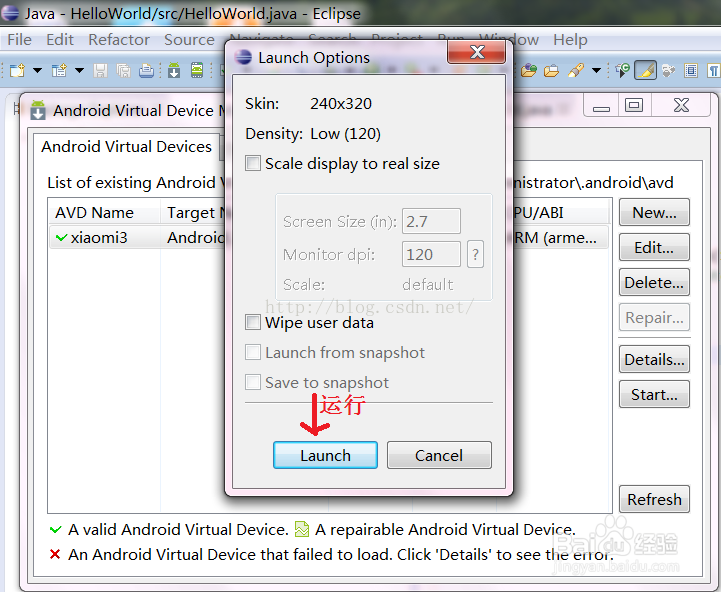This screenshot has width=721, height=592.
Task: Maximize the Android Virtual Device Manager window
Action: 634,105
